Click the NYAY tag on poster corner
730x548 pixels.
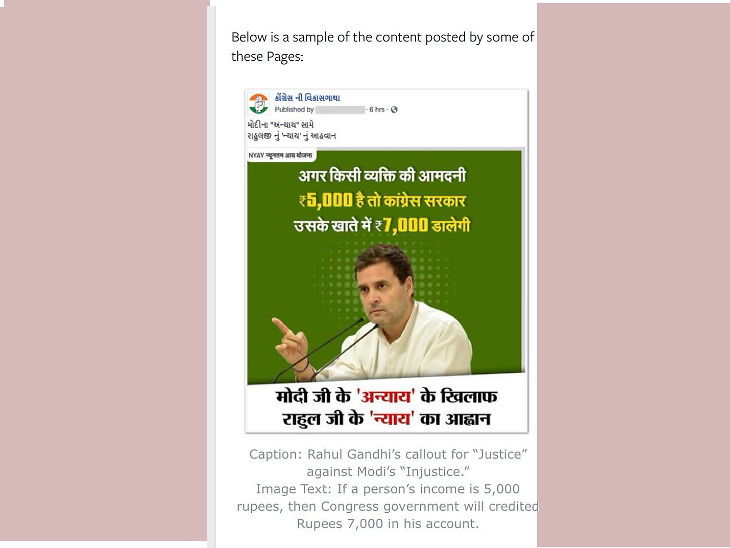[281, 155]
